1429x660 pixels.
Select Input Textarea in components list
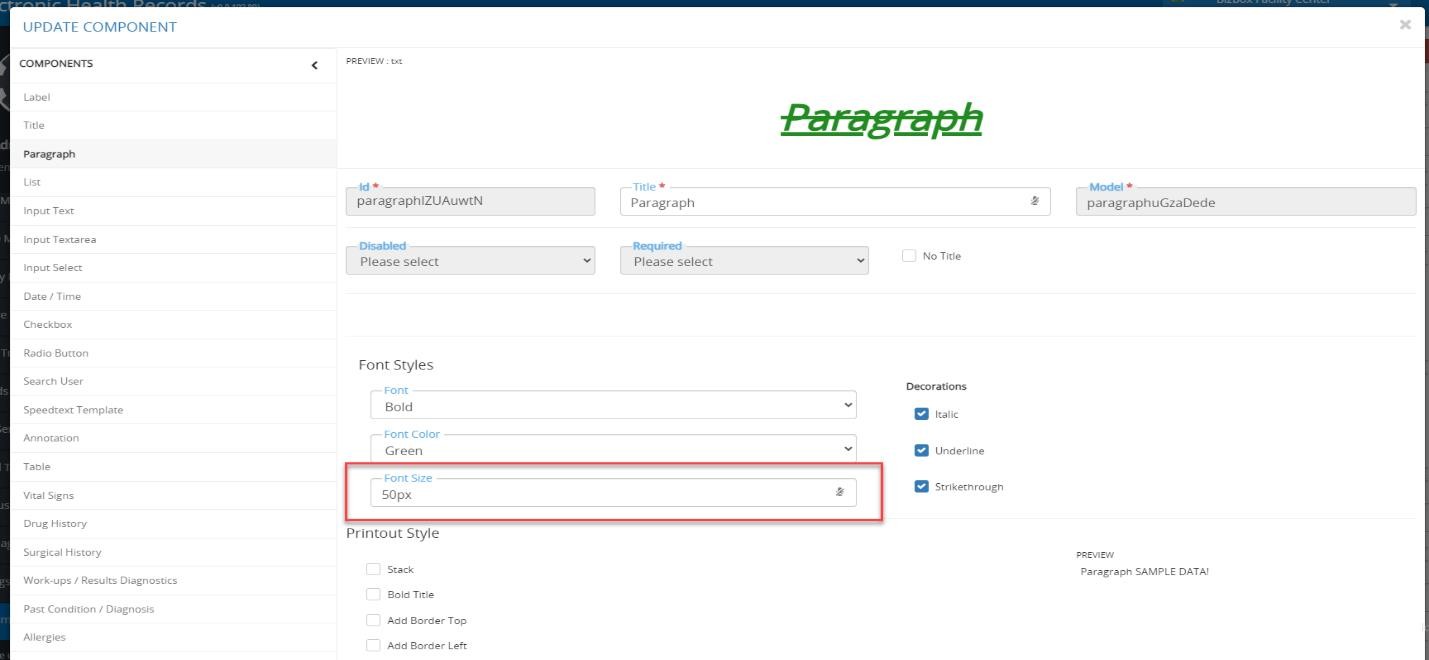point(60,240)
